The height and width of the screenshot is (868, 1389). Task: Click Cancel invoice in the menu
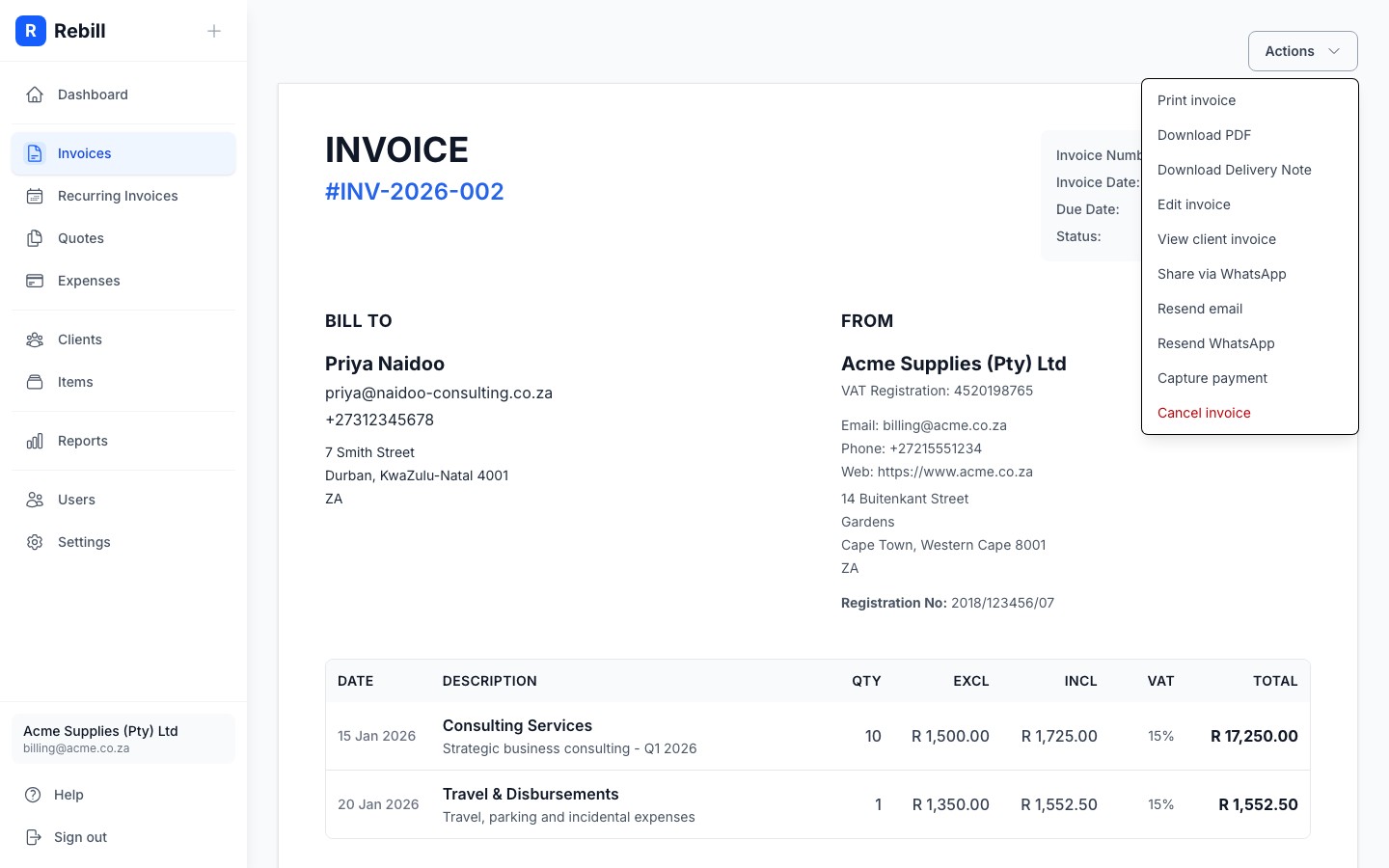(1204, 413)
